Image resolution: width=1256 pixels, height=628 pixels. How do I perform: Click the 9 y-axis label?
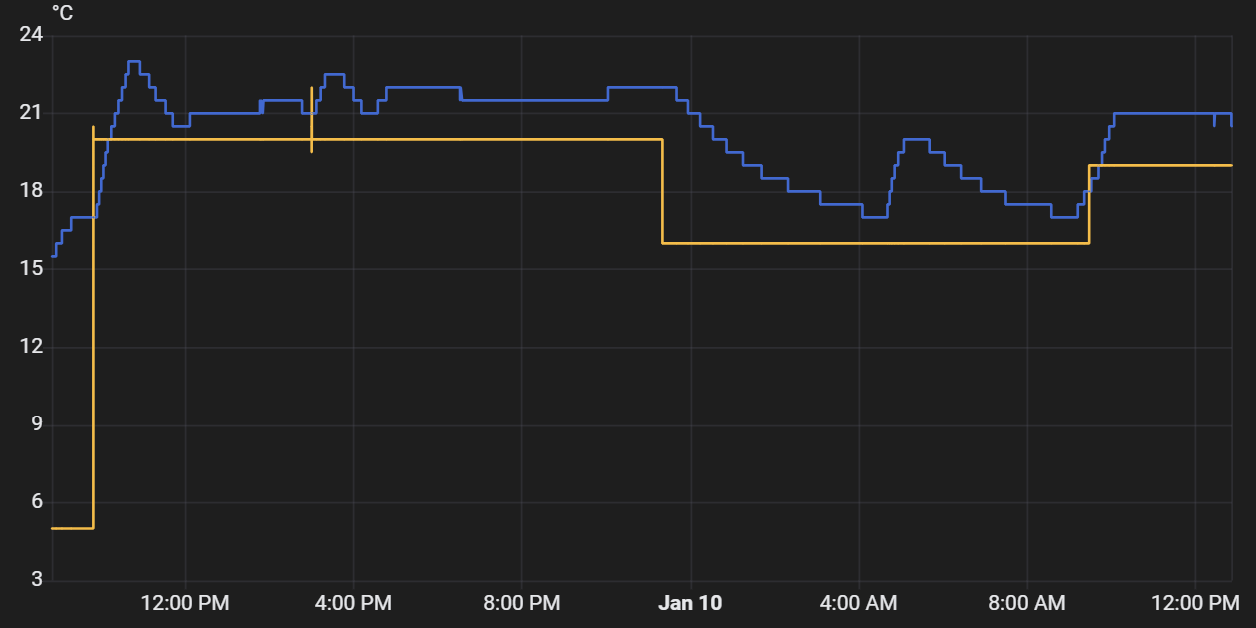(36, 424)
